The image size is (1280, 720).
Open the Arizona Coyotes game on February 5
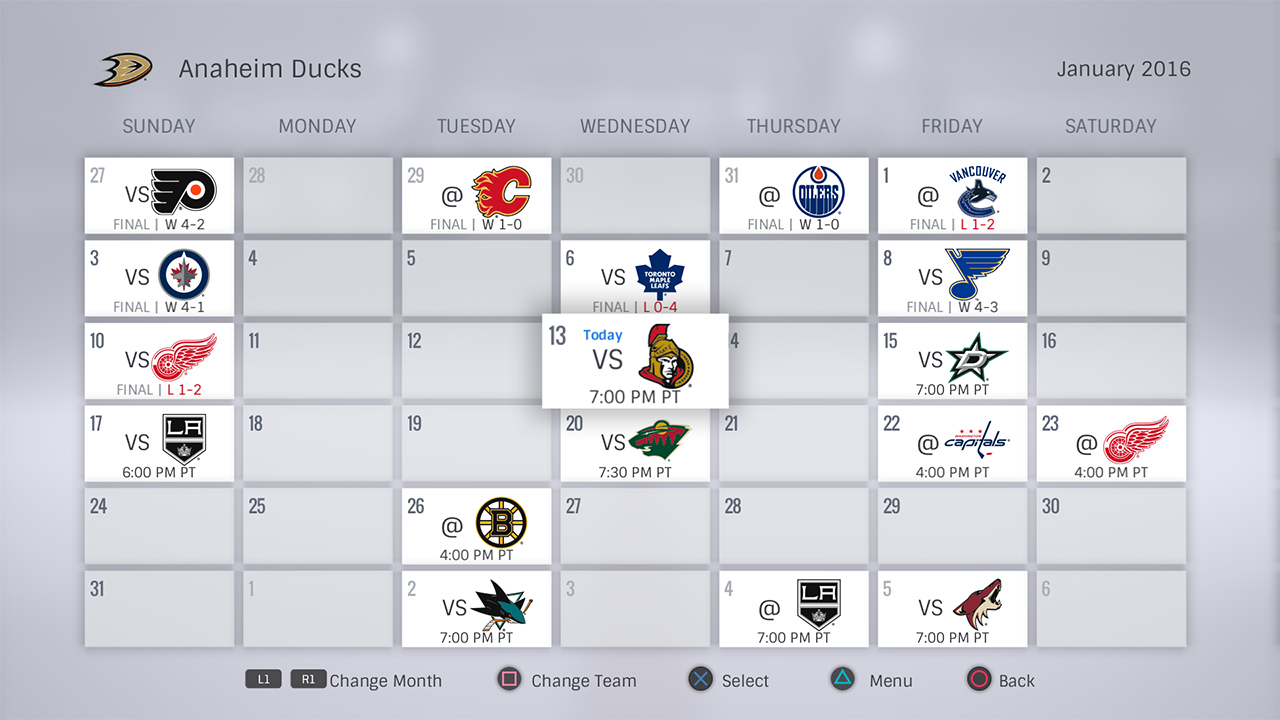952,608
